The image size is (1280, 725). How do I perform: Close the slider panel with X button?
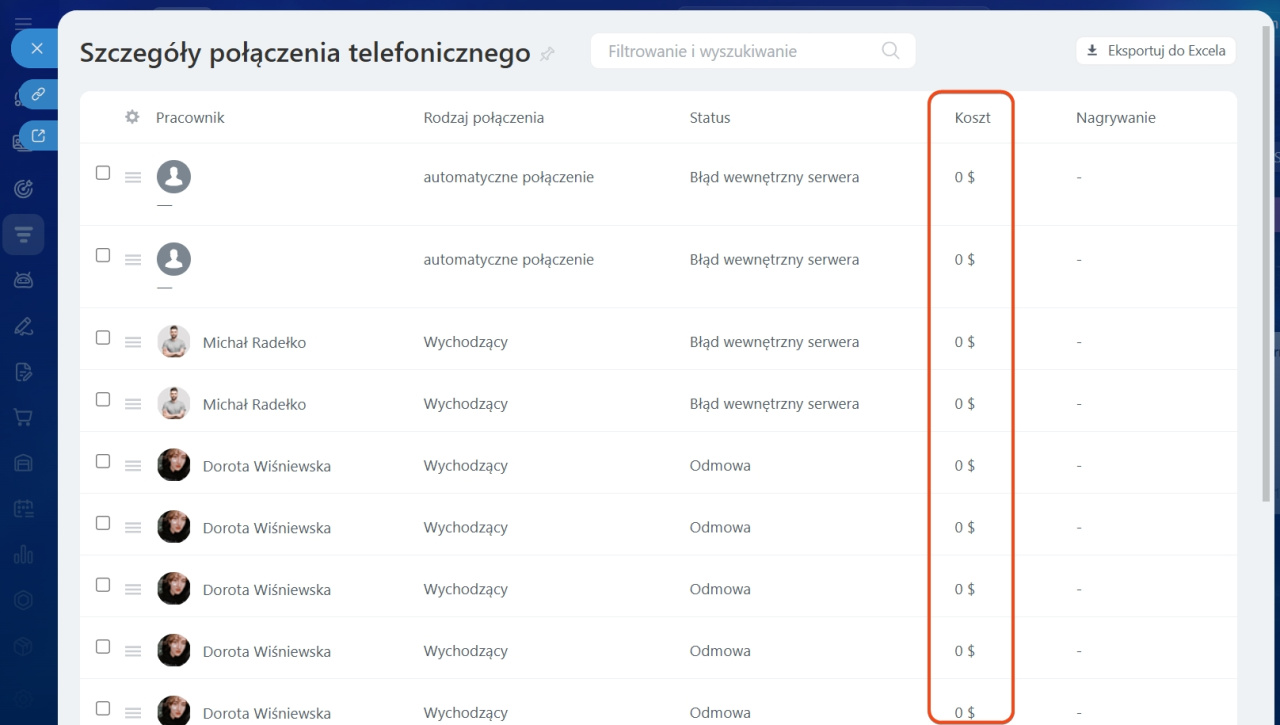point(37,48)
